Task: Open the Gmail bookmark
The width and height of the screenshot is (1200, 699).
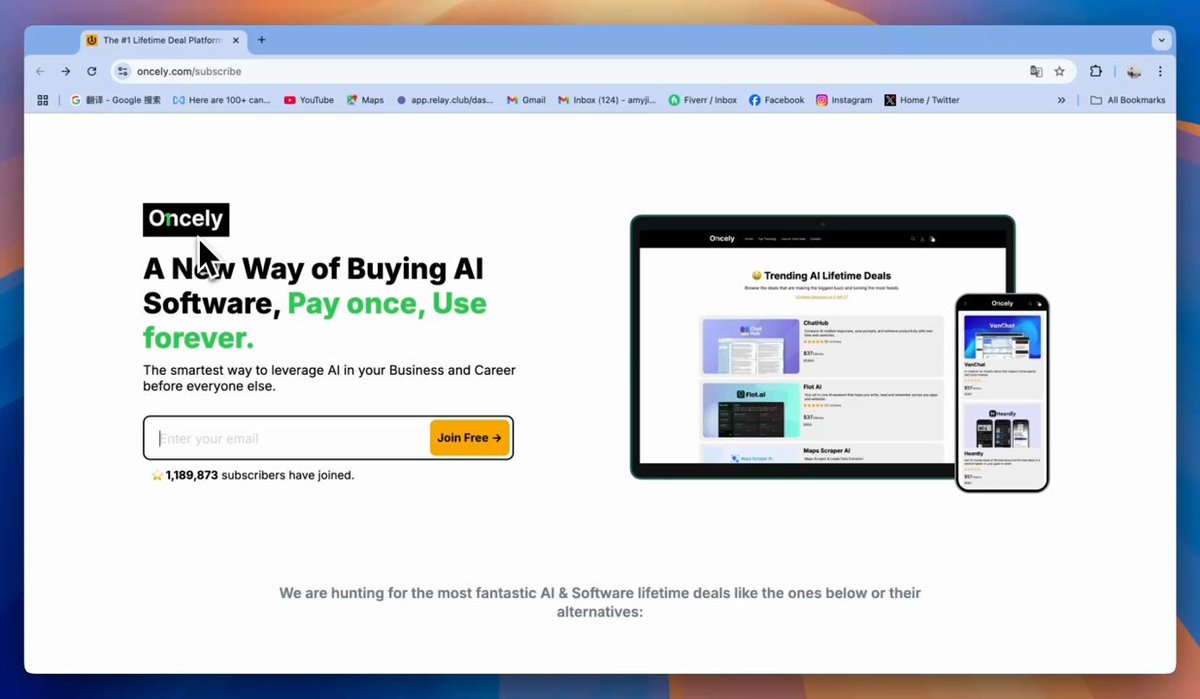Action: click(x=526, y=100)
